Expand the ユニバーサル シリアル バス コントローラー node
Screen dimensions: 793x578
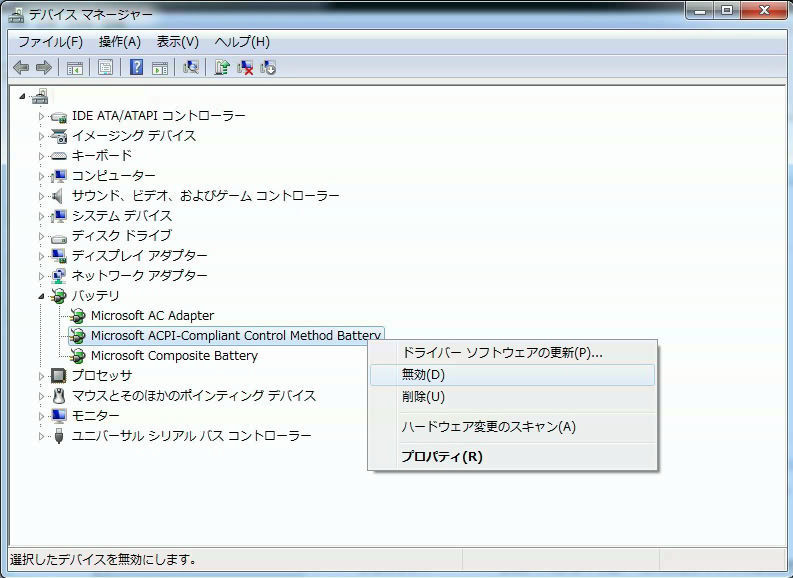(41, 436)
